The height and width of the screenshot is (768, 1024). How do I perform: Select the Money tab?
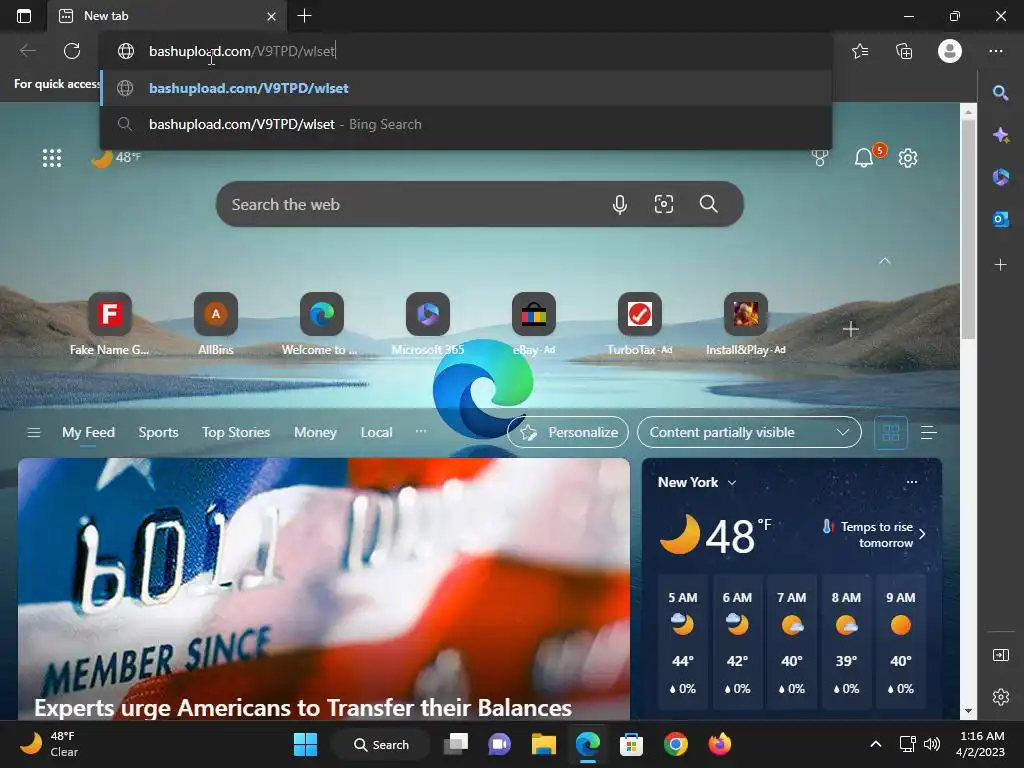315,432
